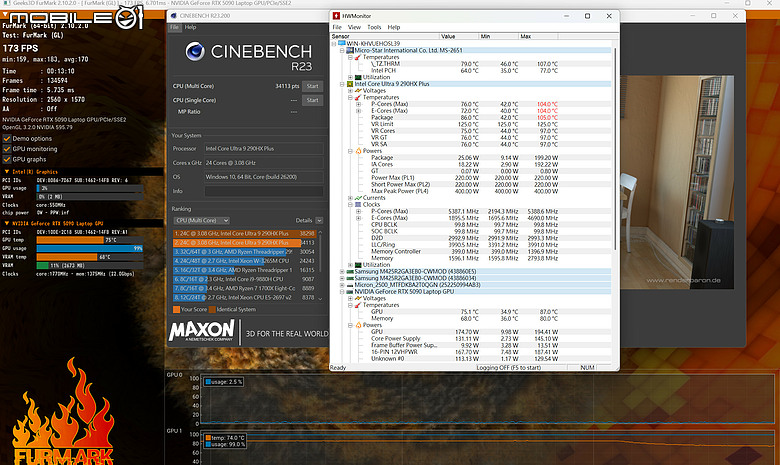The height and width of the screenshot is (465, 780).
Task: Click the lightning icon beside CPU Voltages
Action: tap(358, 91)
